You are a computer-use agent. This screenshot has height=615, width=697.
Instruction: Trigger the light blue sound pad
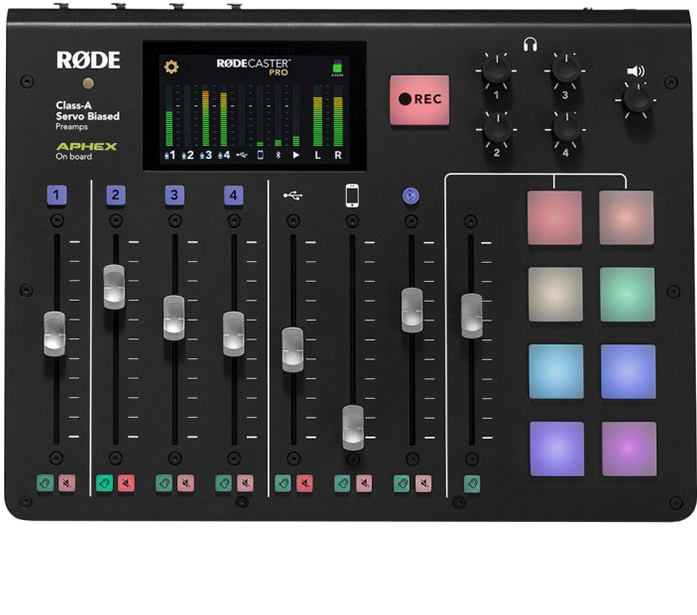coord(557,371)
